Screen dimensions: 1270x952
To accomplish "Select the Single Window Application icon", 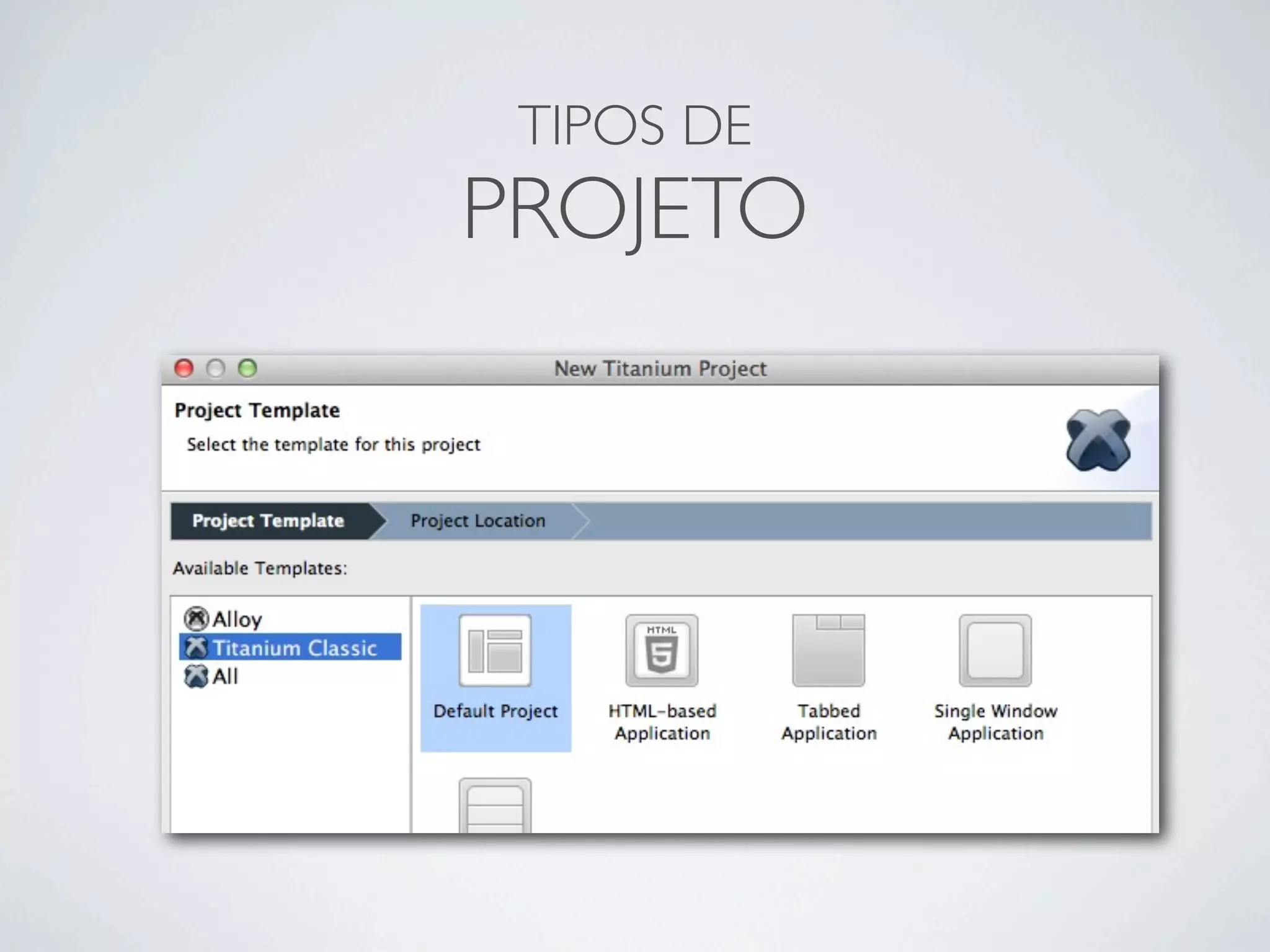I will [x=995, y=650].
